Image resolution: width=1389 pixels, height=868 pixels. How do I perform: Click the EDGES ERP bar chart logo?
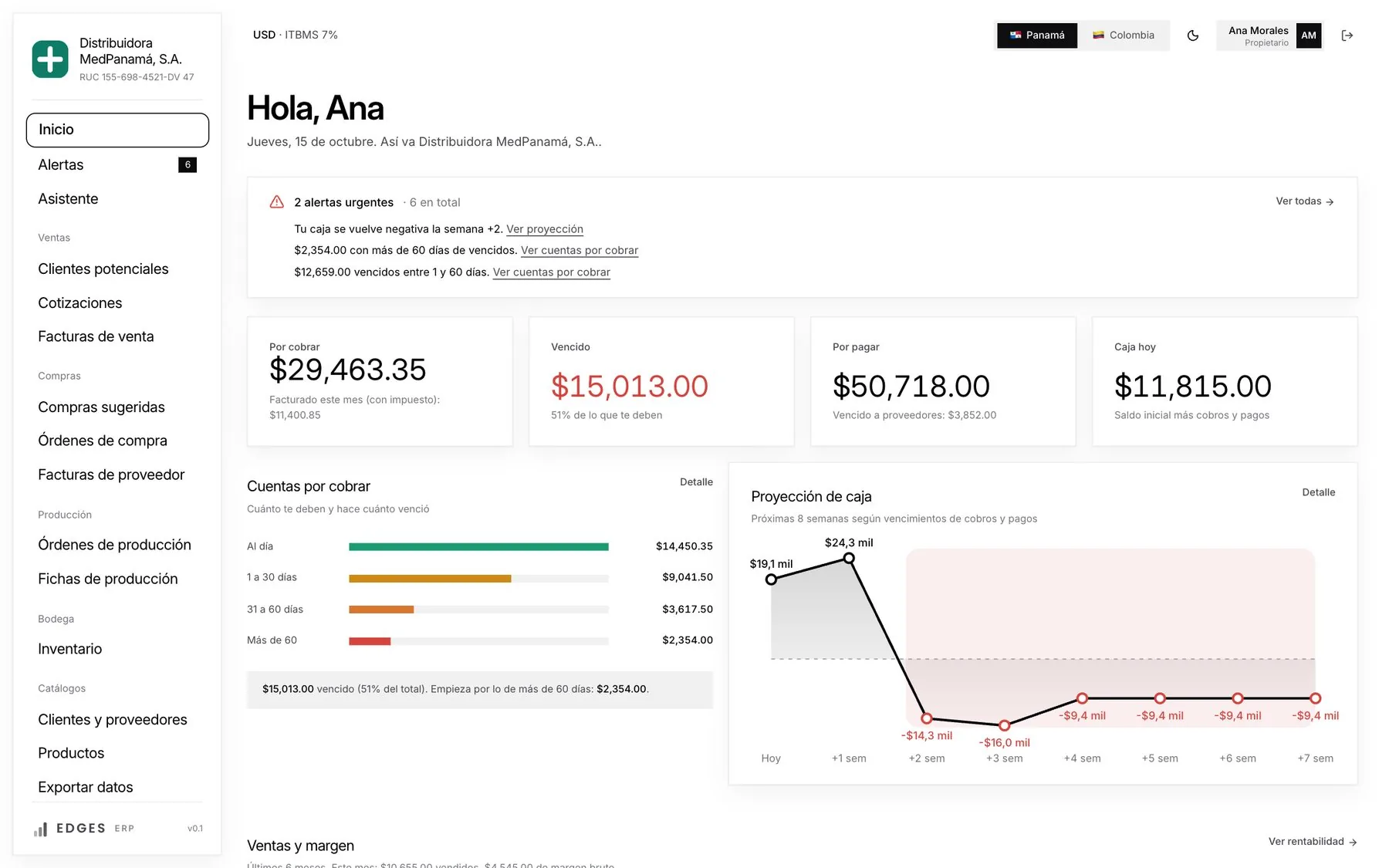pyautogui.click(x=40, y=829)
